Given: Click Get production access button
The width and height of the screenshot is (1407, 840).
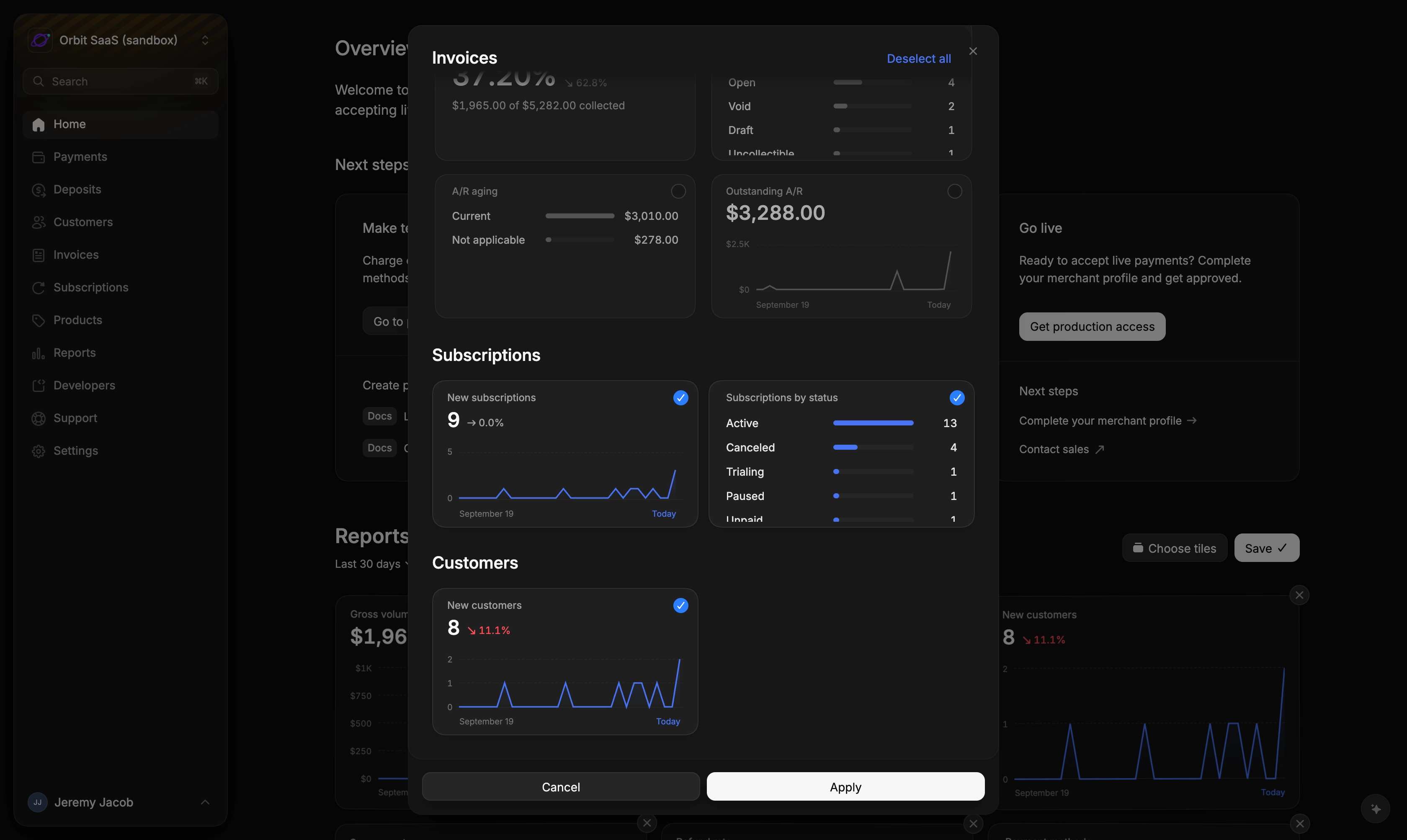Looking at the screenshot, I should [1092, 327].
